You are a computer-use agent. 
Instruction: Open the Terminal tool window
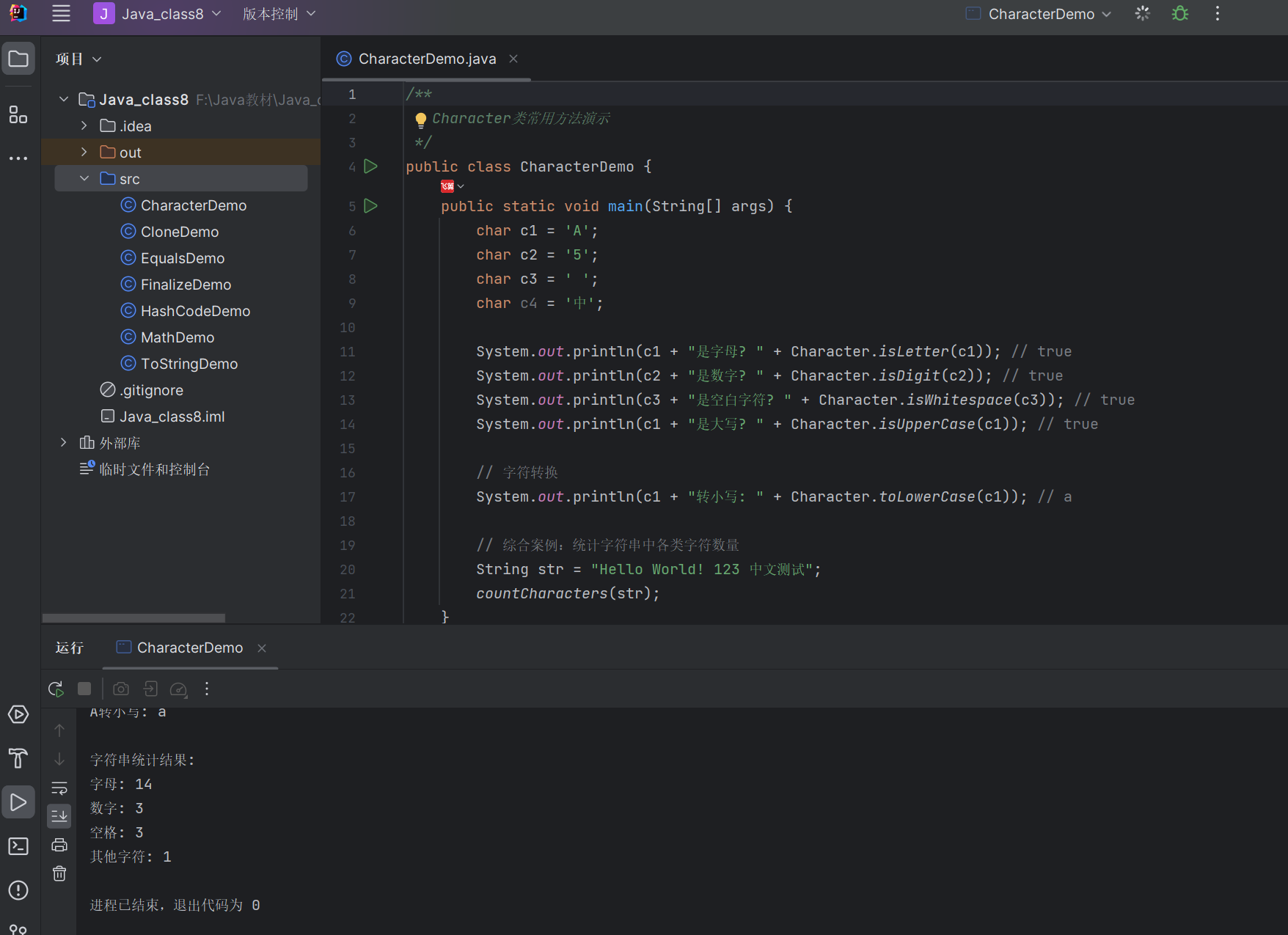18,846
